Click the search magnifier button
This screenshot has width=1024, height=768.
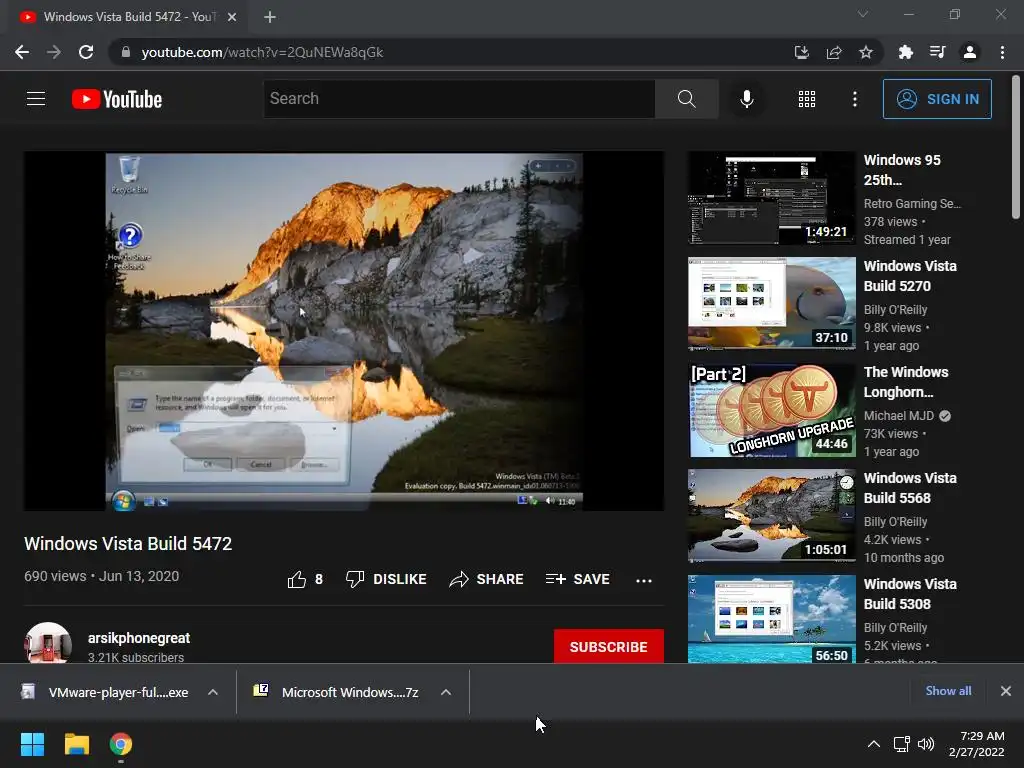686,99
